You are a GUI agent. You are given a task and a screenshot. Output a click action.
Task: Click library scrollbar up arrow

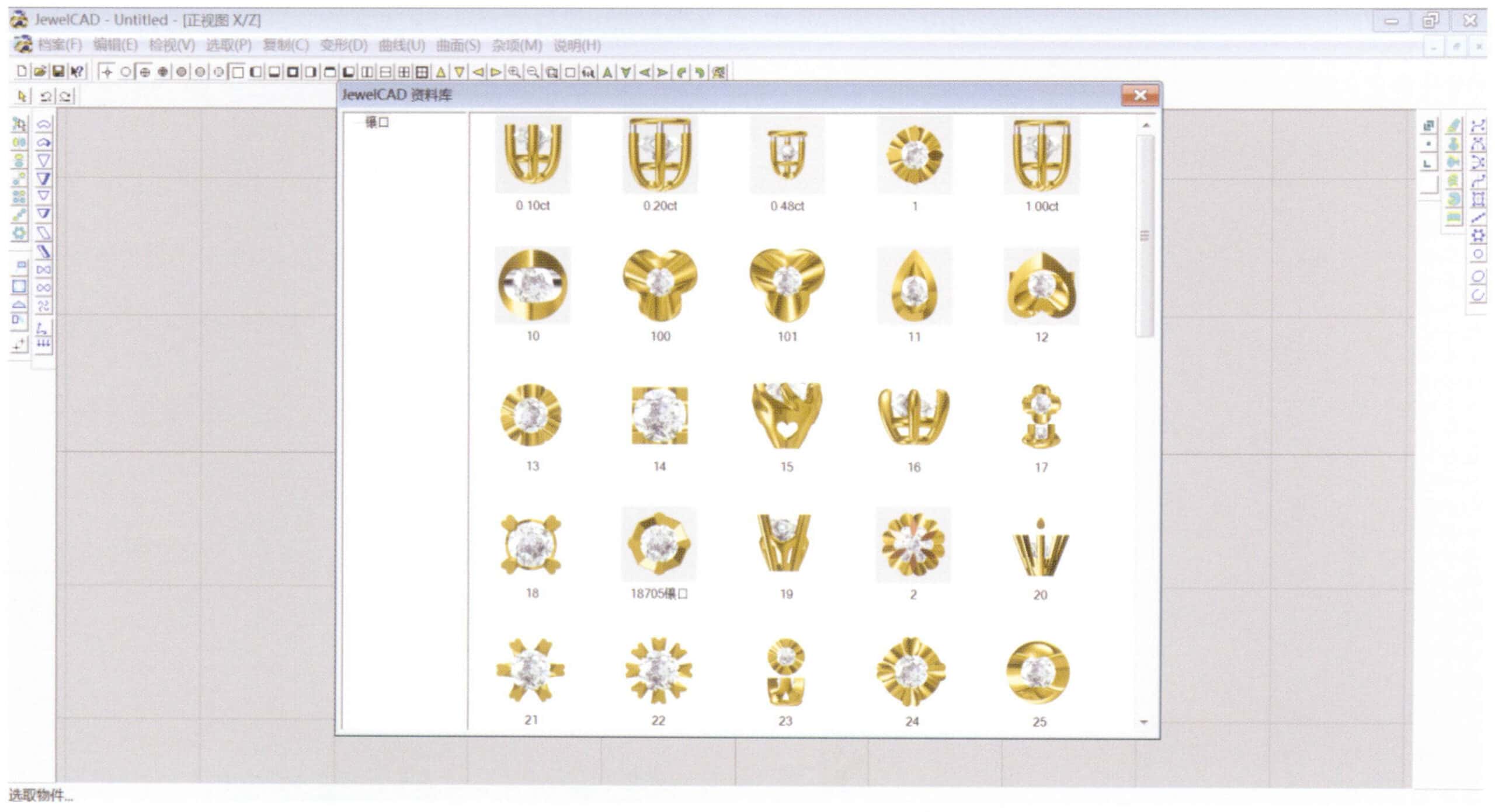click(x=1145, y=126)
